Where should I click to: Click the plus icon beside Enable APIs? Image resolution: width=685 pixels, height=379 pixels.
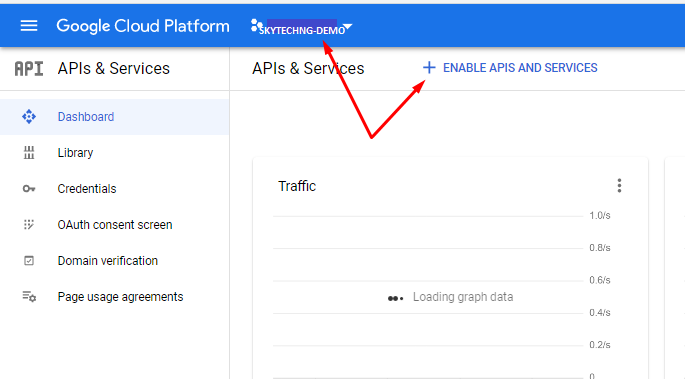click(x=429, y=67)
